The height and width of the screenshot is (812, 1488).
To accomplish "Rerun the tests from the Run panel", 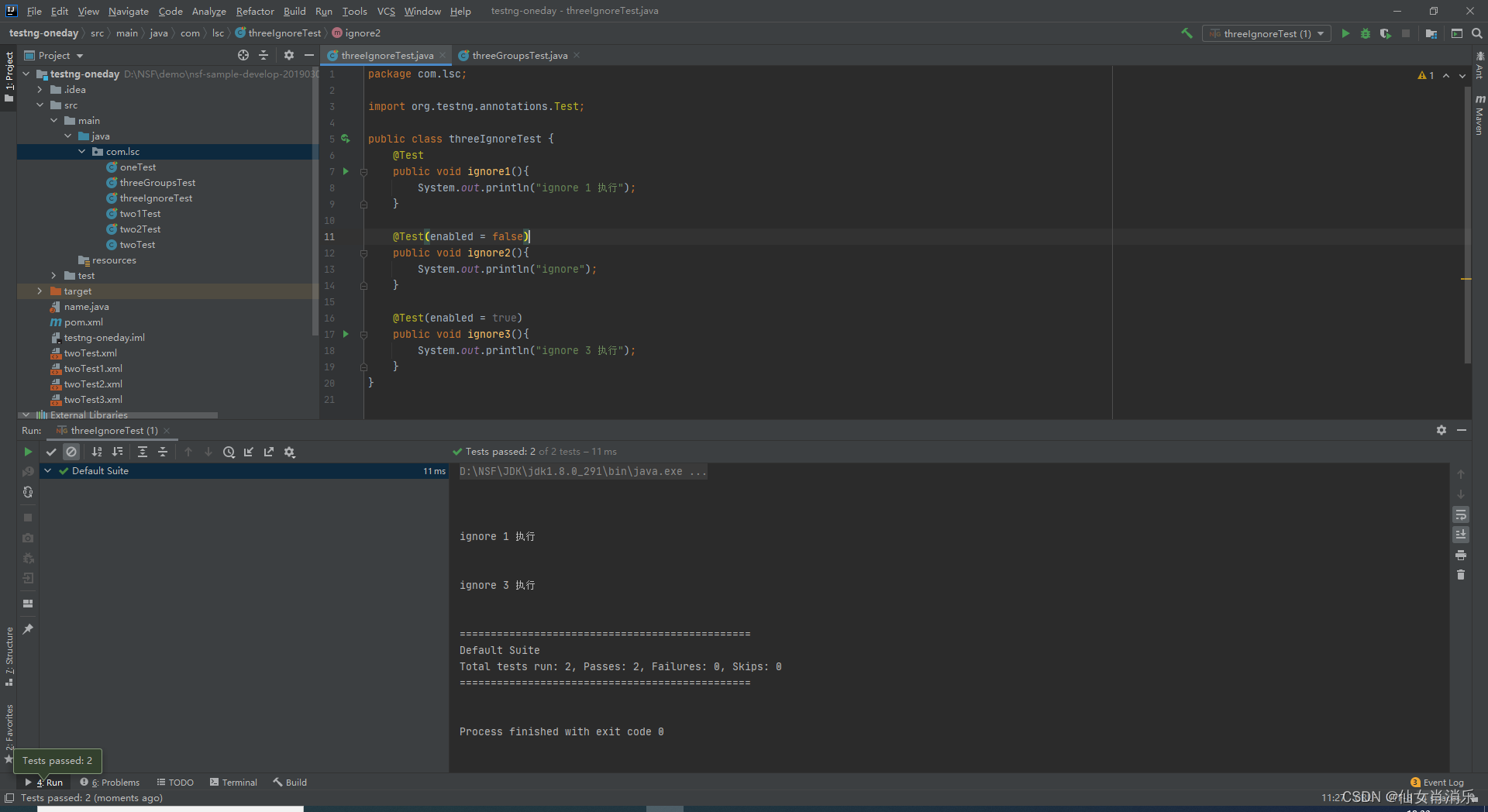I will pyautogui.click(x=28, y=452).
